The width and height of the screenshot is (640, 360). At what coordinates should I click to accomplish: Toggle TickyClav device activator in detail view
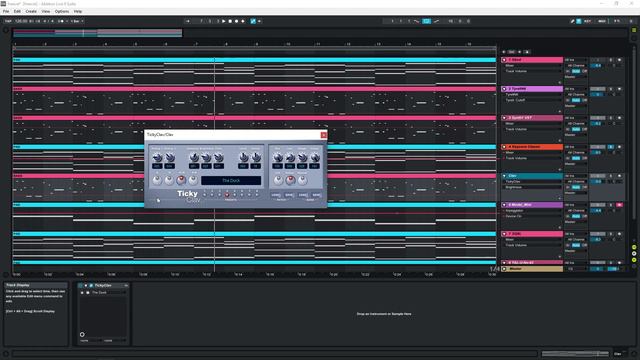[x=81, y=285]
